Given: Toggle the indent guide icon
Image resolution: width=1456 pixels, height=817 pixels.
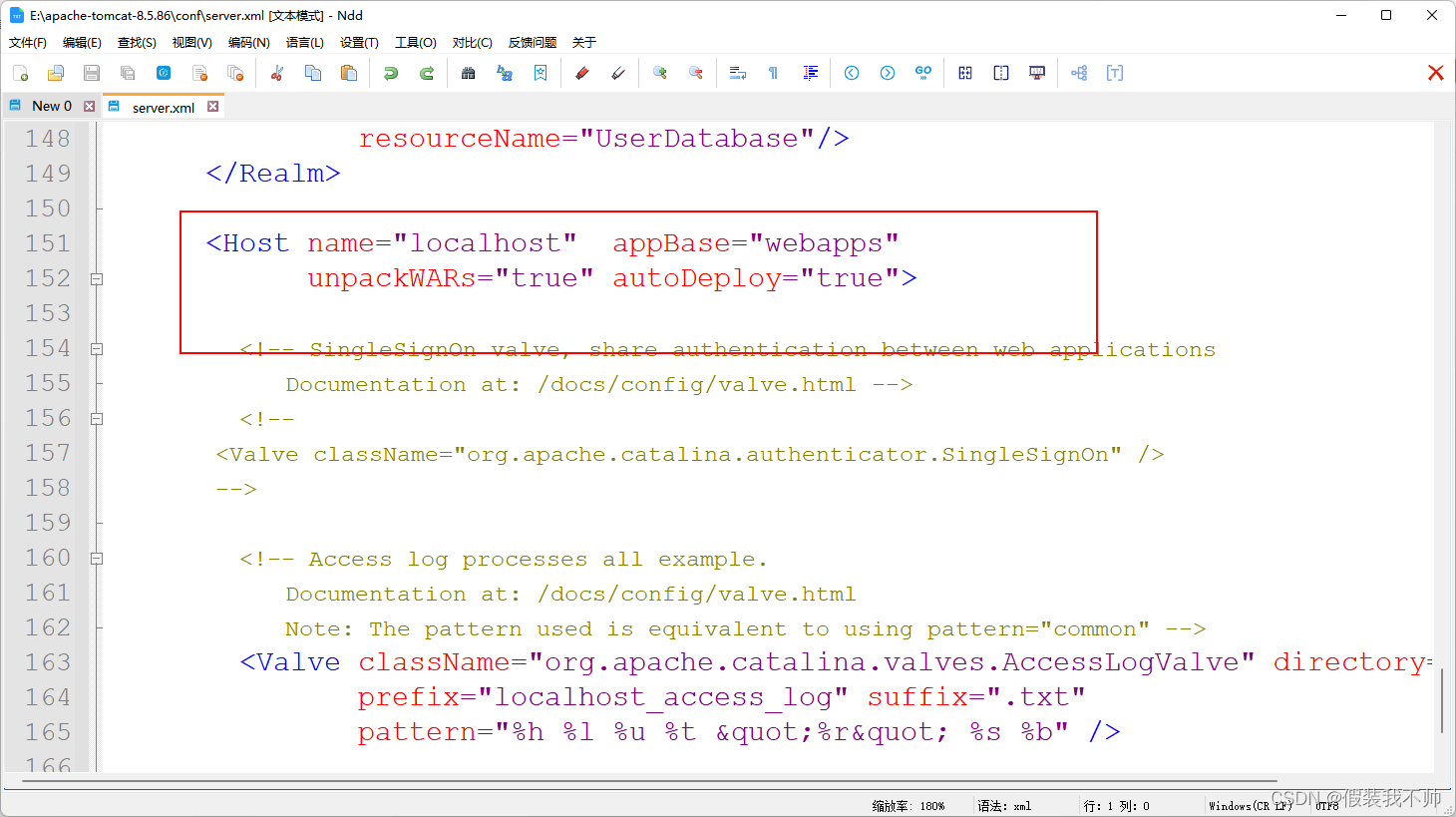Looking at the screenshot, I should (x=810, y=73).
